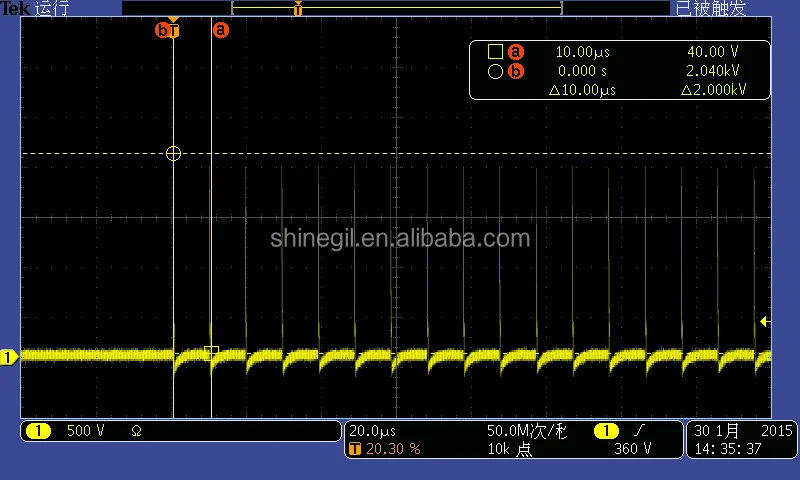Click the date and time display
This screenshot has width=800, height=480.
coord(742,440)
